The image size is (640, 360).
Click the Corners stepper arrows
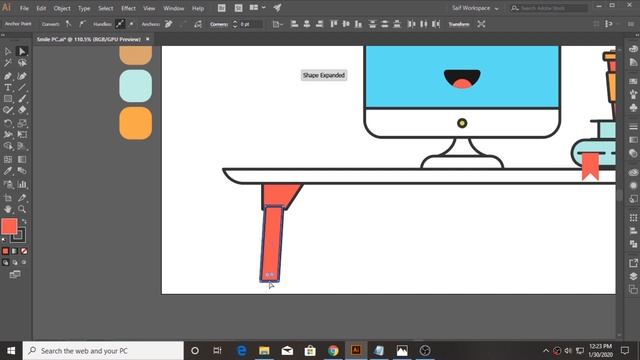[x=235, y=24]
